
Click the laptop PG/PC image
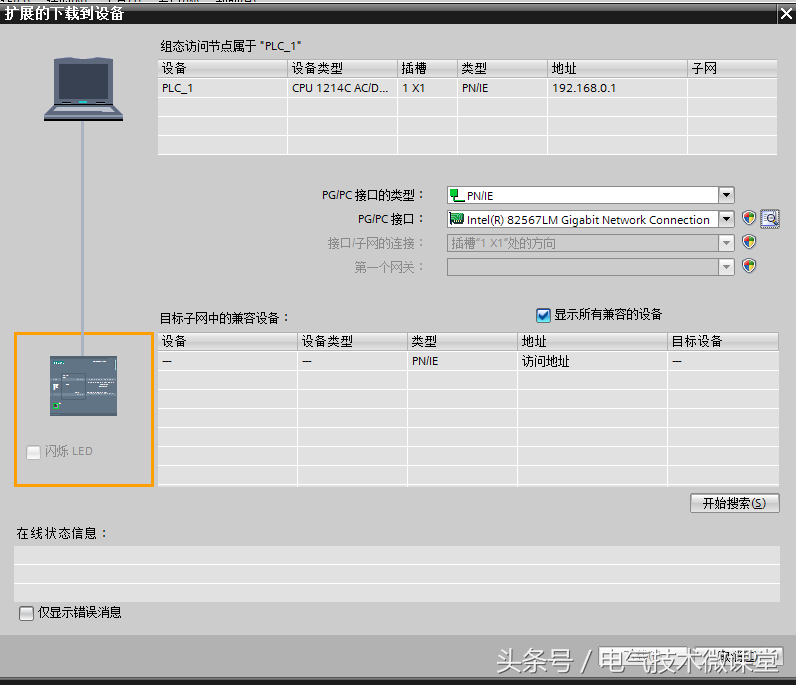coord(83,89)
